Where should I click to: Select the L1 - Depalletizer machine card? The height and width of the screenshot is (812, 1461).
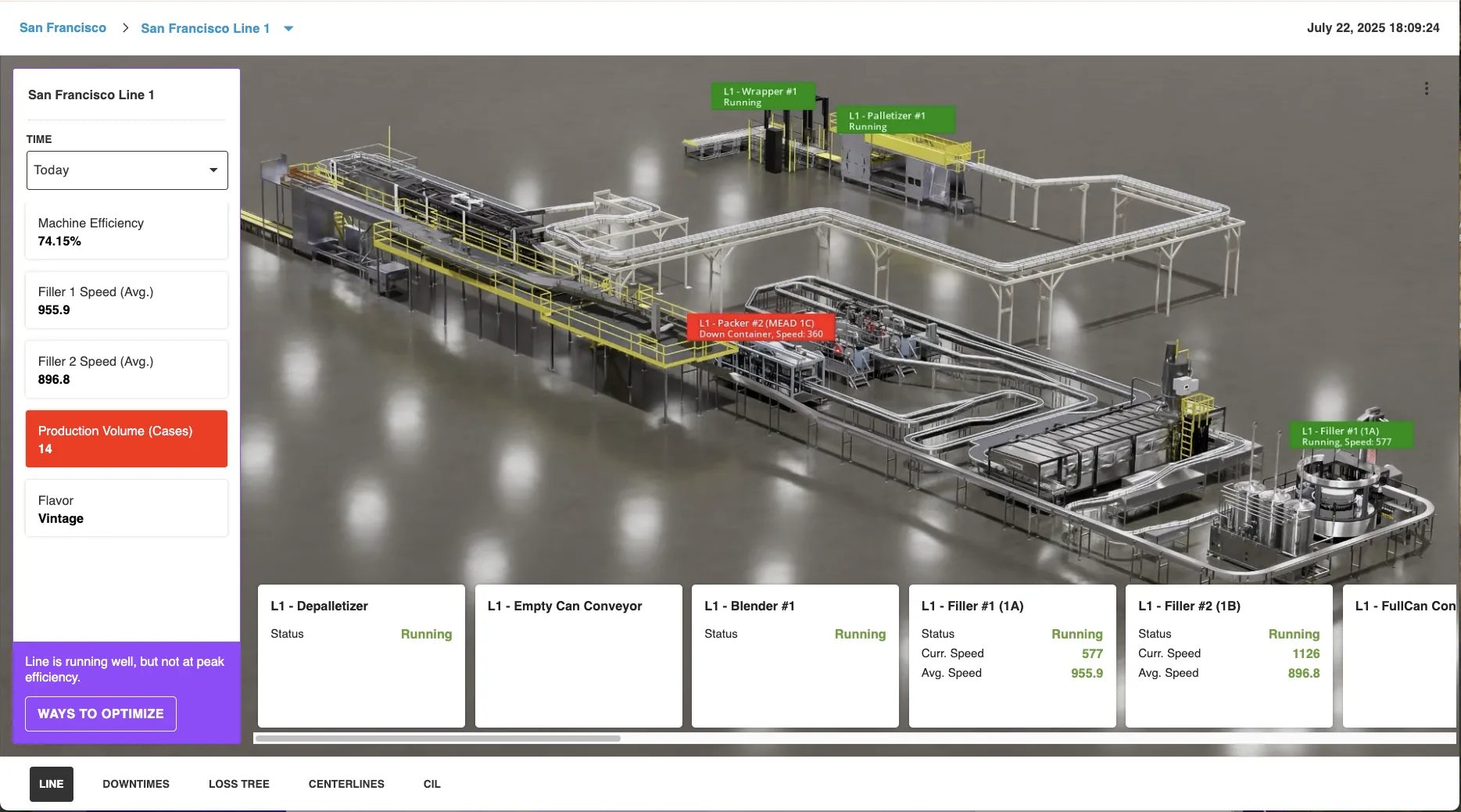(361, 656)
